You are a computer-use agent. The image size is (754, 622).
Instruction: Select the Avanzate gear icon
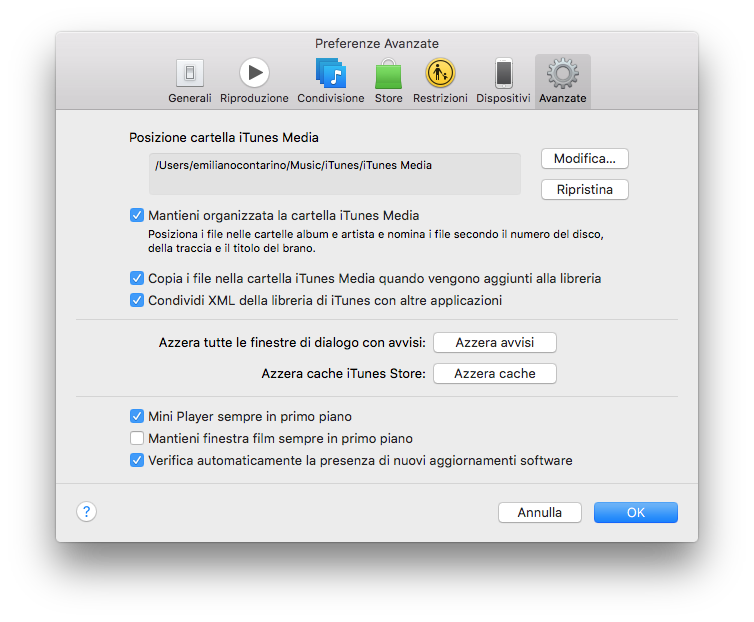[x=563, y=74]
